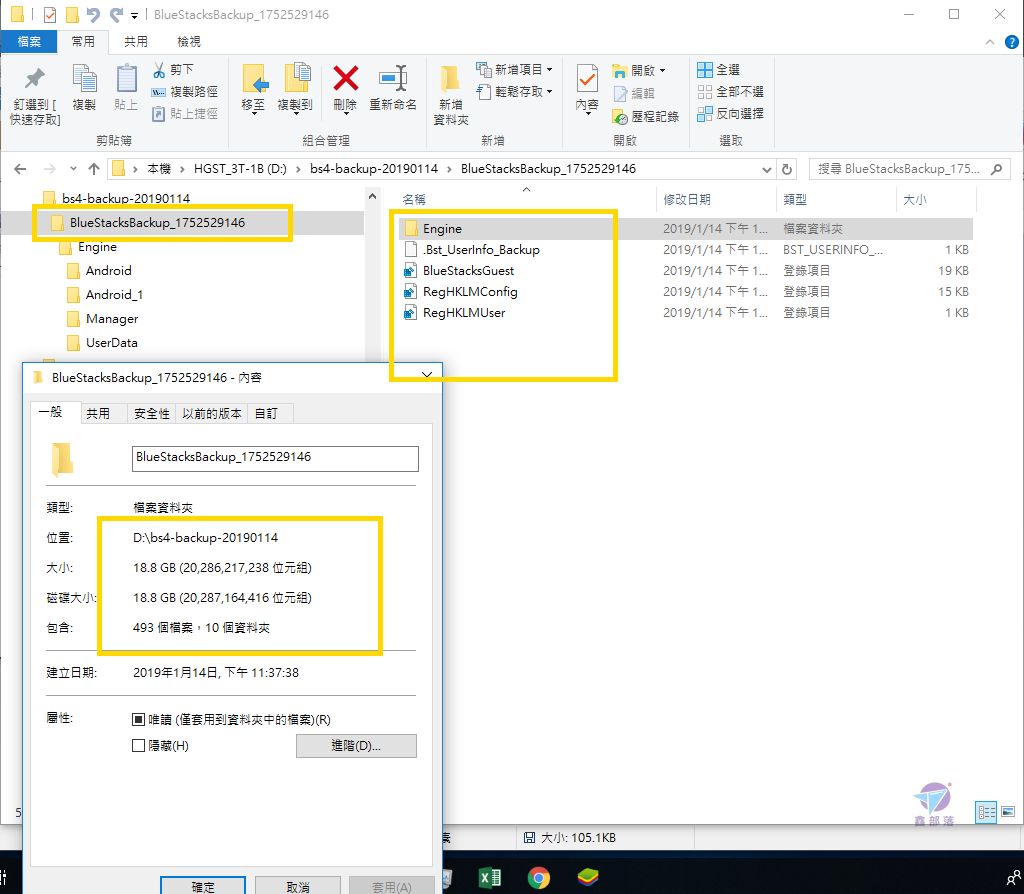Open the Easy access (輕鬆存取) dropdown
The width and height of the screenshot is (1024, 894).
tap(515, 91)
